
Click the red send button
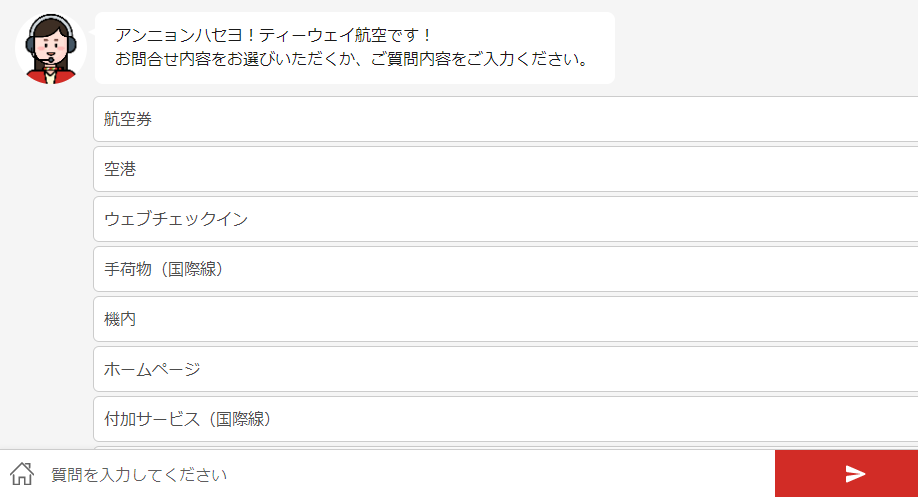(846, 474)
